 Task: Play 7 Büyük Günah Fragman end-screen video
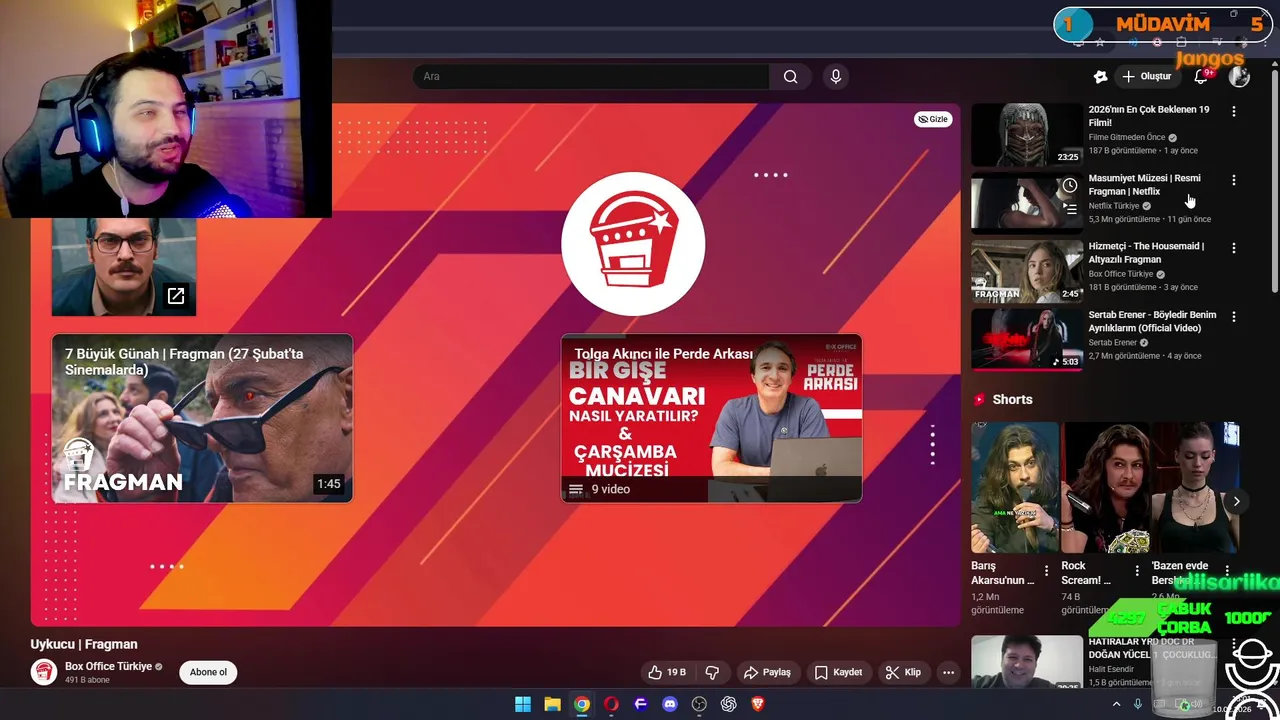[202, 418]
